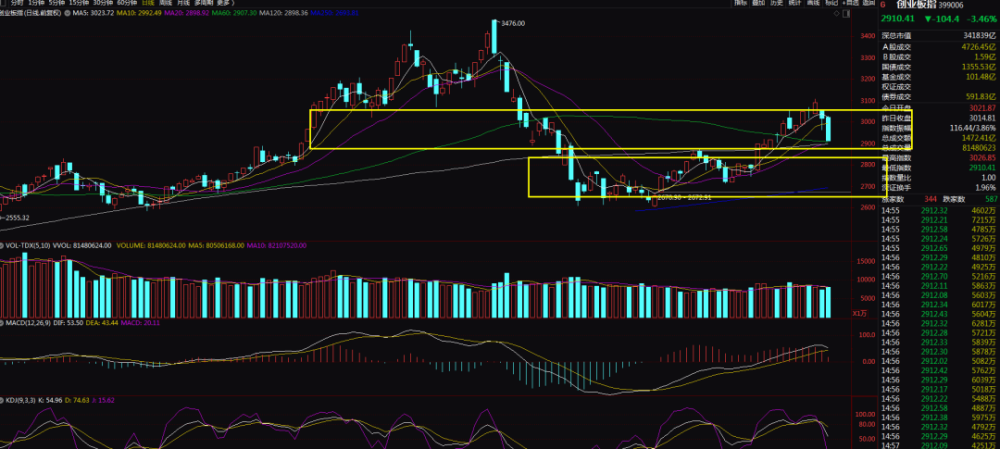Click the panel toggle square icon
1000x449 pixels.
click(846, 13)
